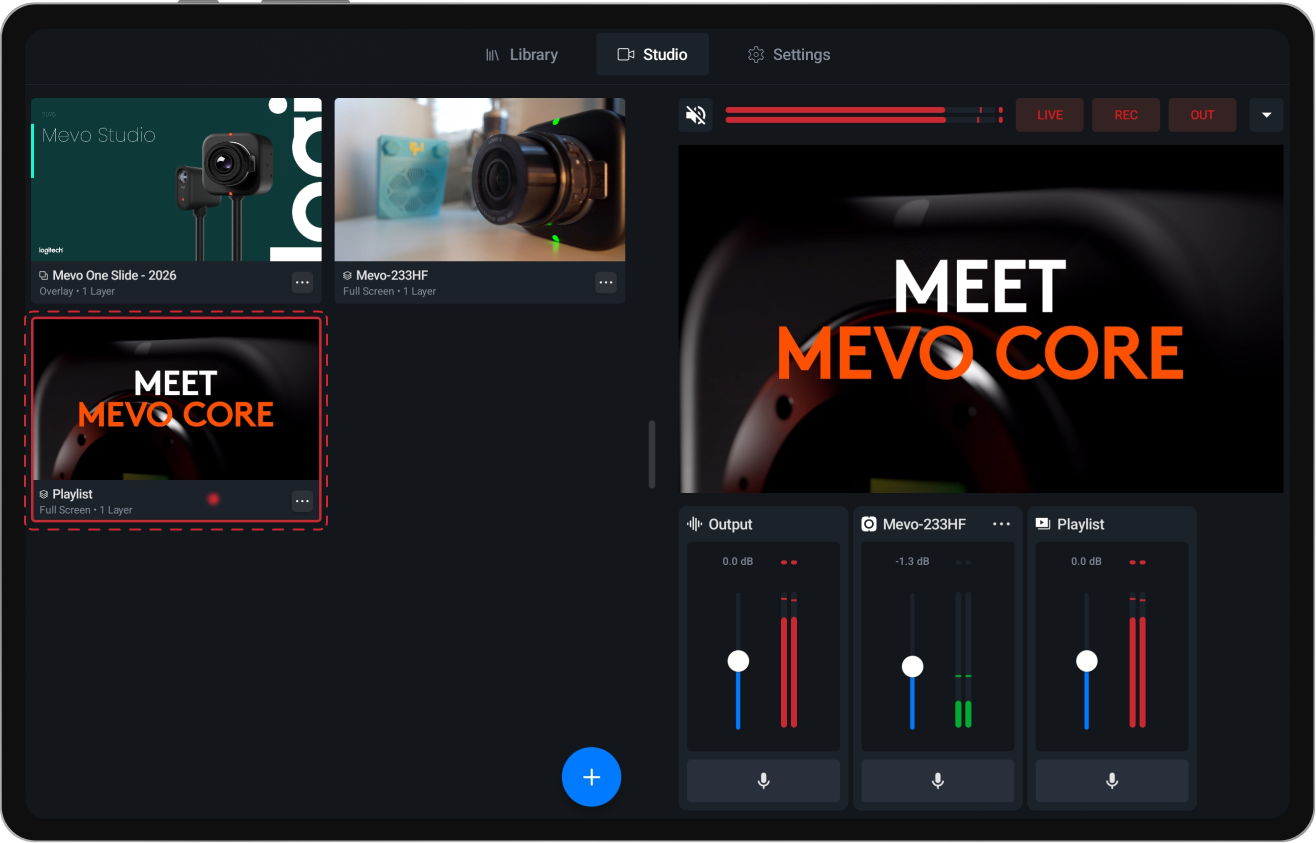Open the Mevo-233HF mixer channel options
This screenshot has height=843, width=1316.
click(x=1001, y=523)
